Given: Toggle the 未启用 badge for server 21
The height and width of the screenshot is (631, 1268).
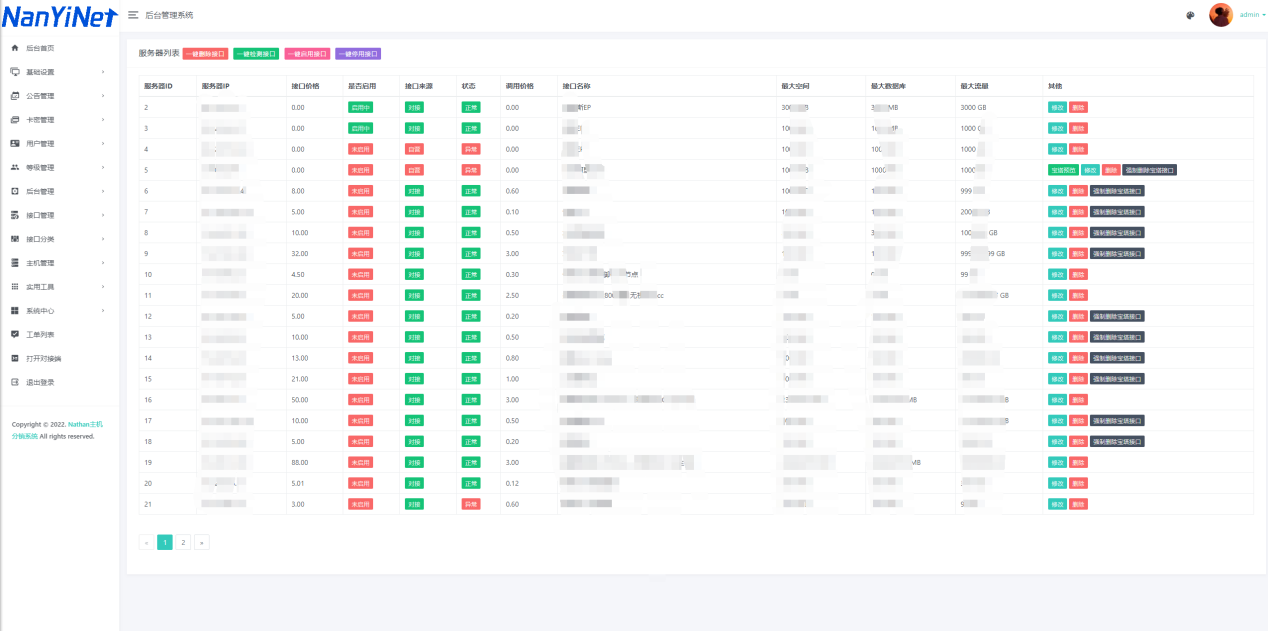Looking at the screenshot, I should 360,504.
